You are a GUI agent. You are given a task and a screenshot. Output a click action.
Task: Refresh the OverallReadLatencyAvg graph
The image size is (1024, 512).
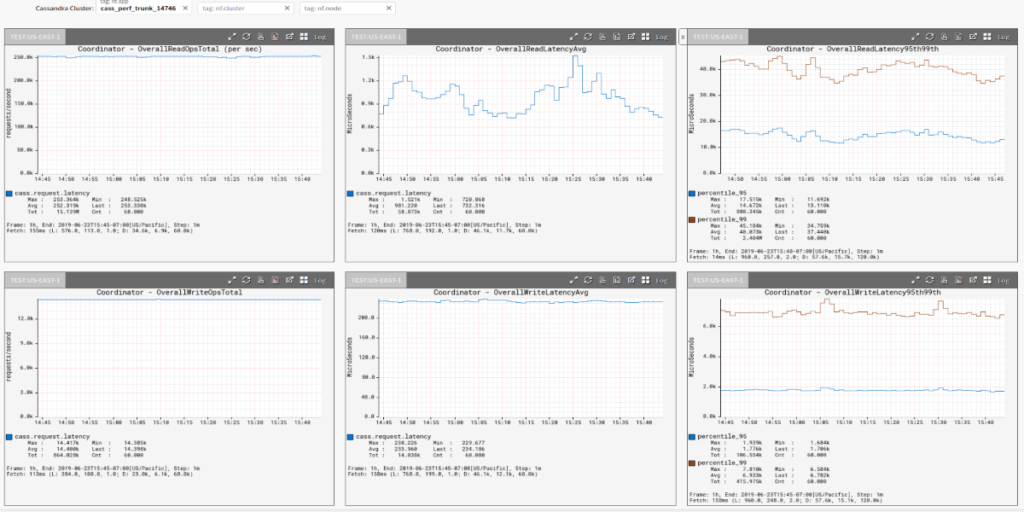[588, 37]
